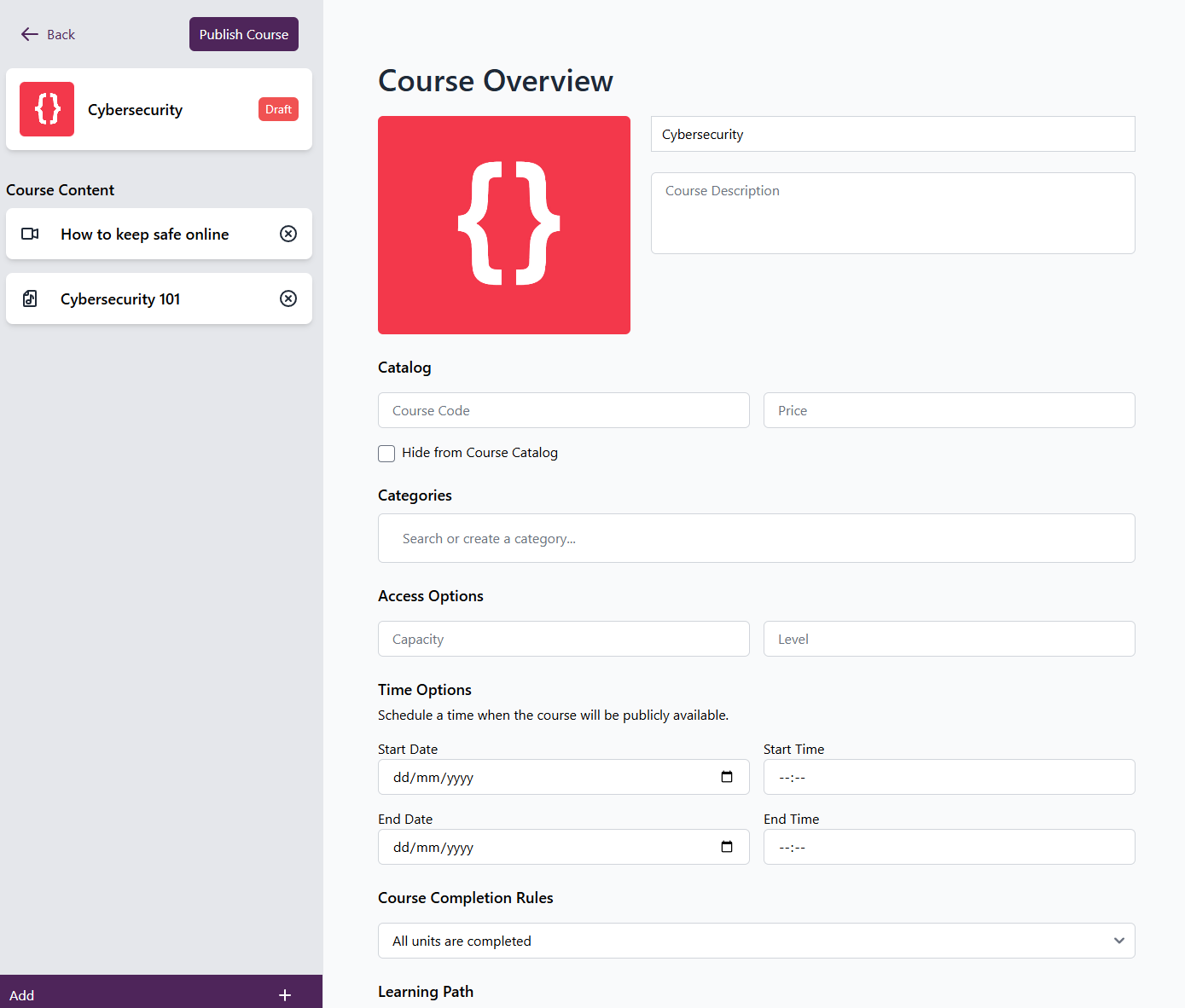
Task: Open the Start Date calendar picker
Action: [727, 777]
